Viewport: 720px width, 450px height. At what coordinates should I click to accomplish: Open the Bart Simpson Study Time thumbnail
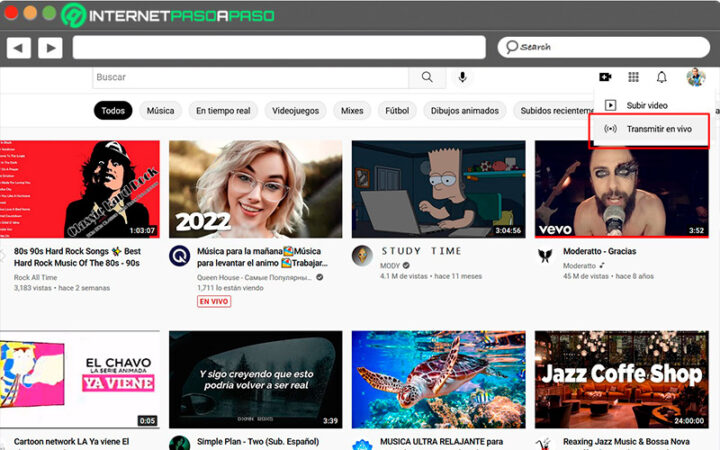[438, 188]
